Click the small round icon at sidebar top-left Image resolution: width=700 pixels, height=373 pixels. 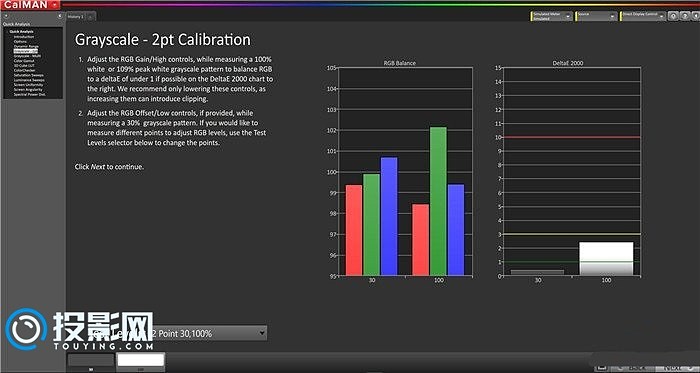(6, 16)
